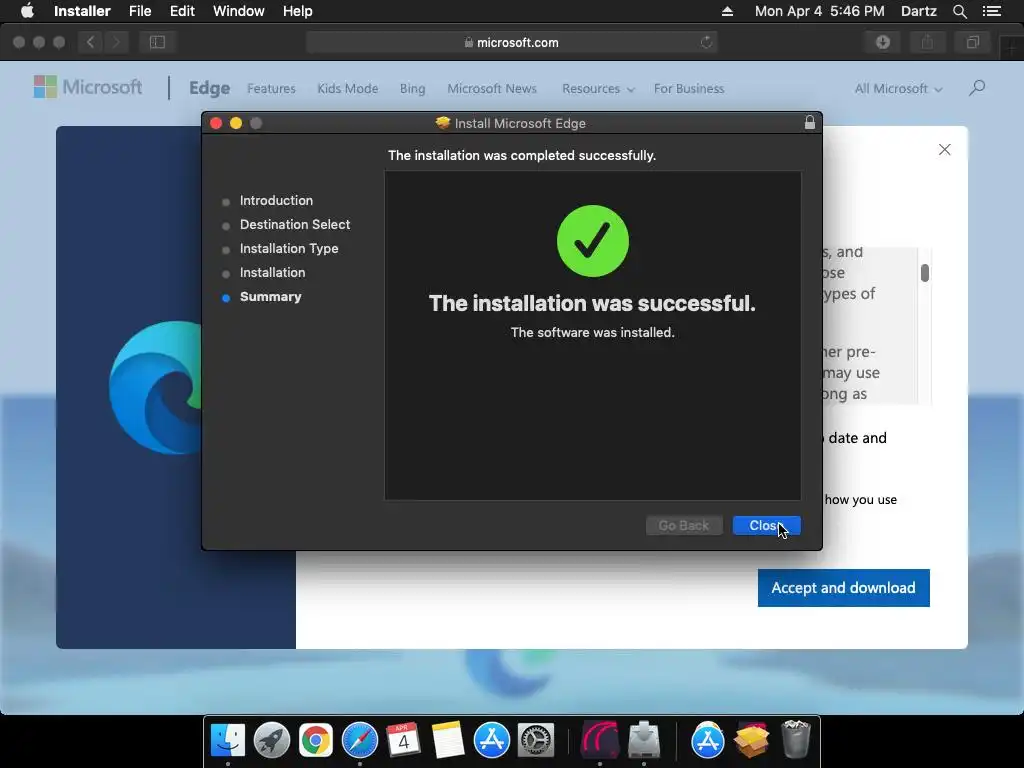Image resolution: width=1024 pixels, height=768 pixels.
Task: Open Trash from the Dock
Action: pyautogui.click(x=795, y=739)
